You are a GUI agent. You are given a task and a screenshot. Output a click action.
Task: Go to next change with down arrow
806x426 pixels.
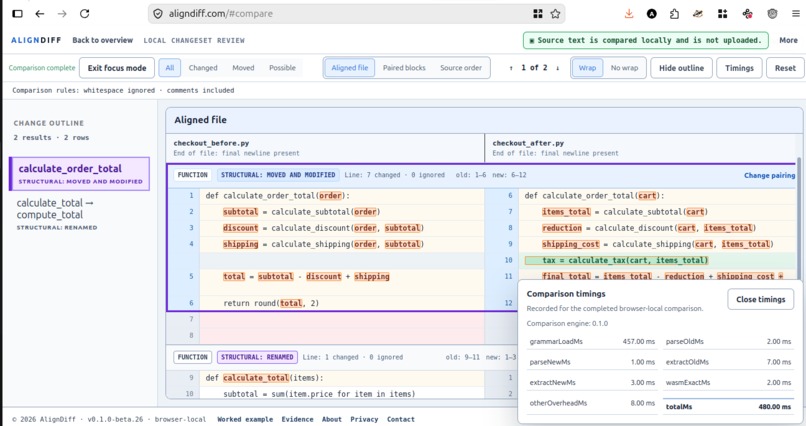tap(557, 68)
